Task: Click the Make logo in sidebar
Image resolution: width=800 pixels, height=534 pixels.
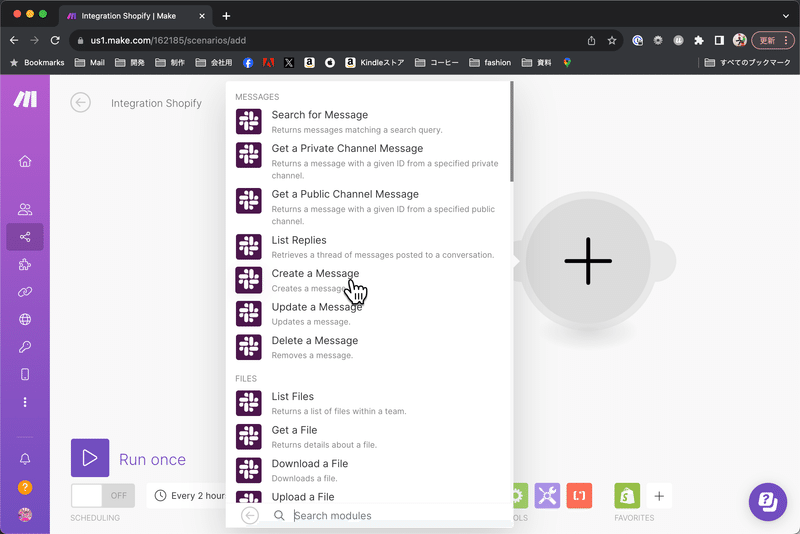Action: coord(25,99)
